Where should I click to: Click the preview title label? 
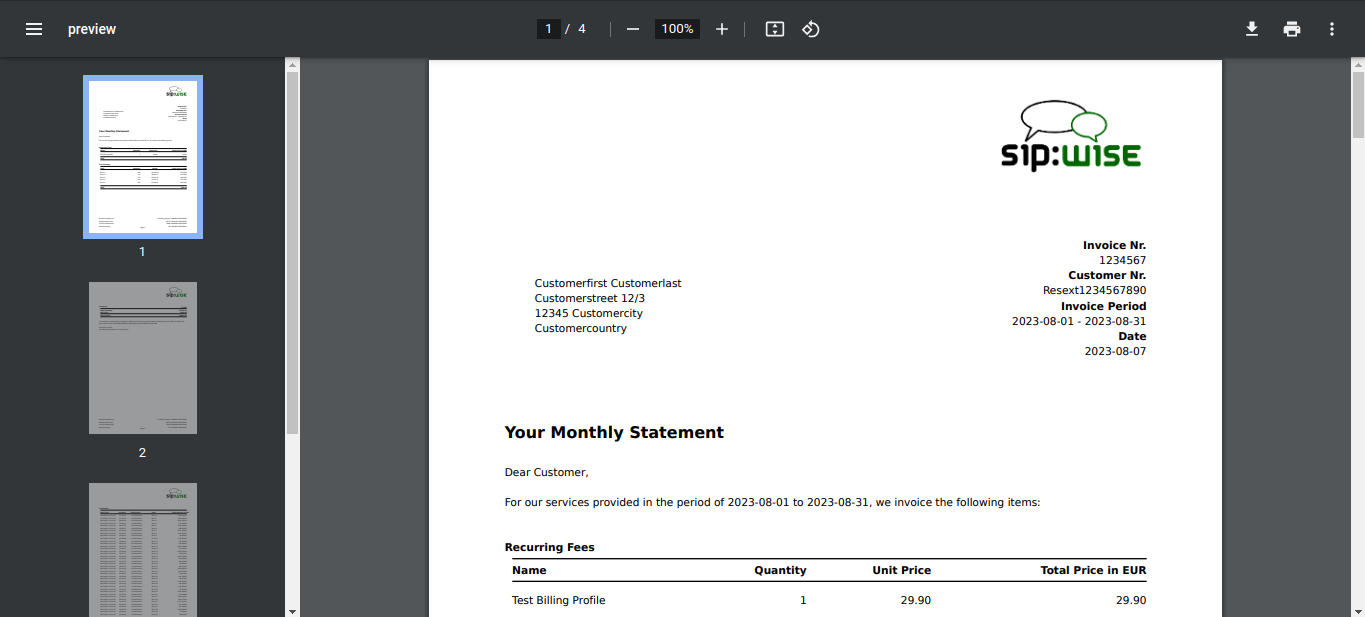click(x=92, y=29)
